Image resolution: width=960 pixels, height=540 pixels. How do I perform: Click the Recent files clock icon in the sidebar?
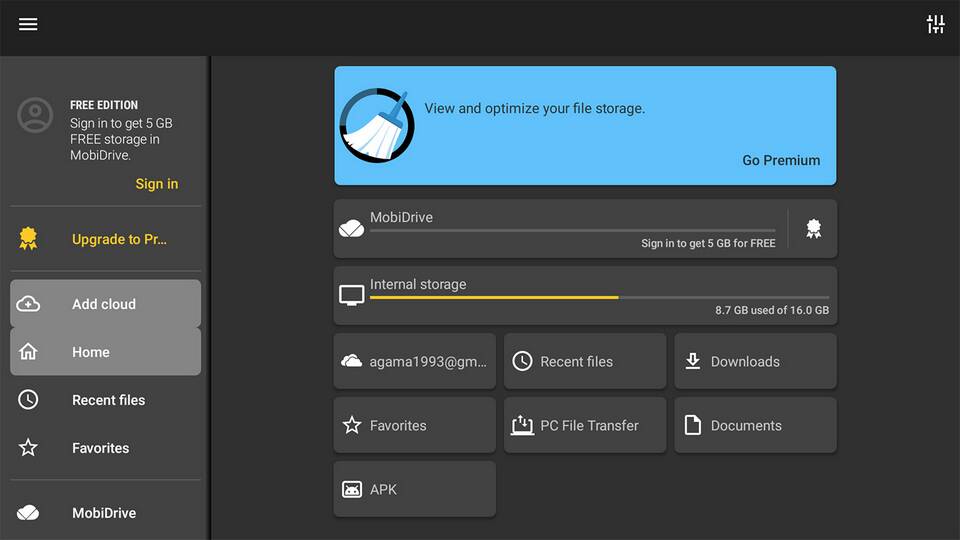[28, 400]
